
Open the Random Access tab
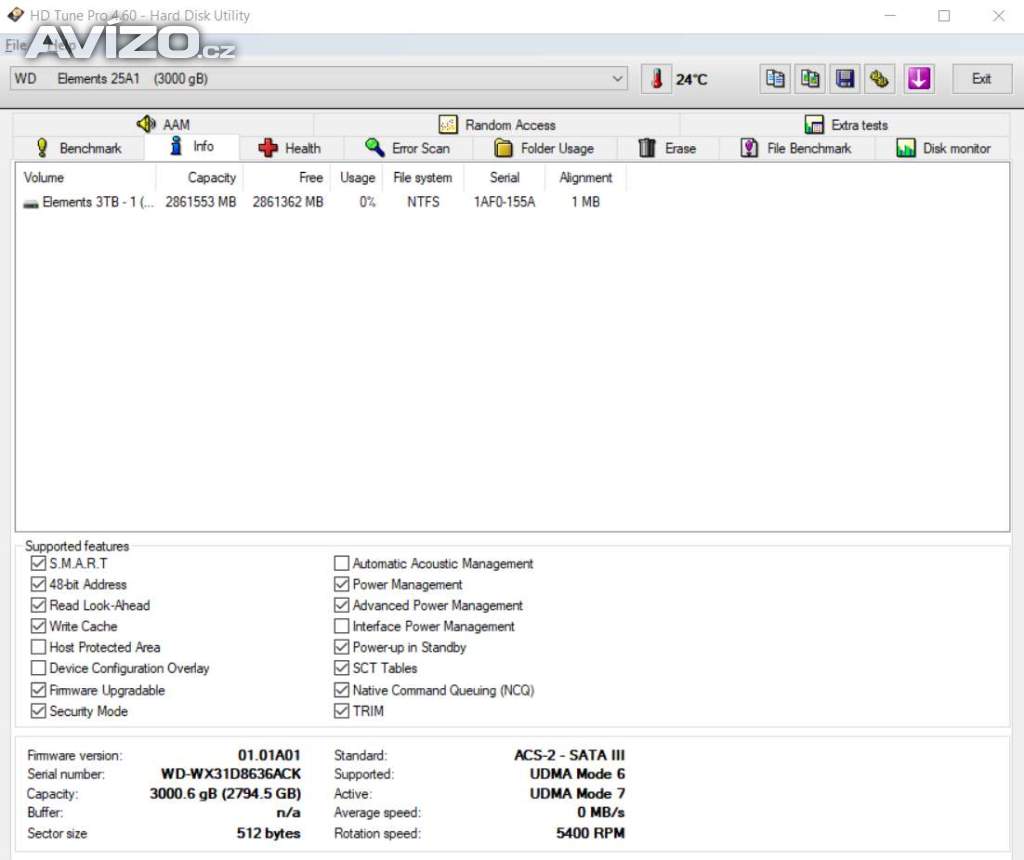pos(497,124)
